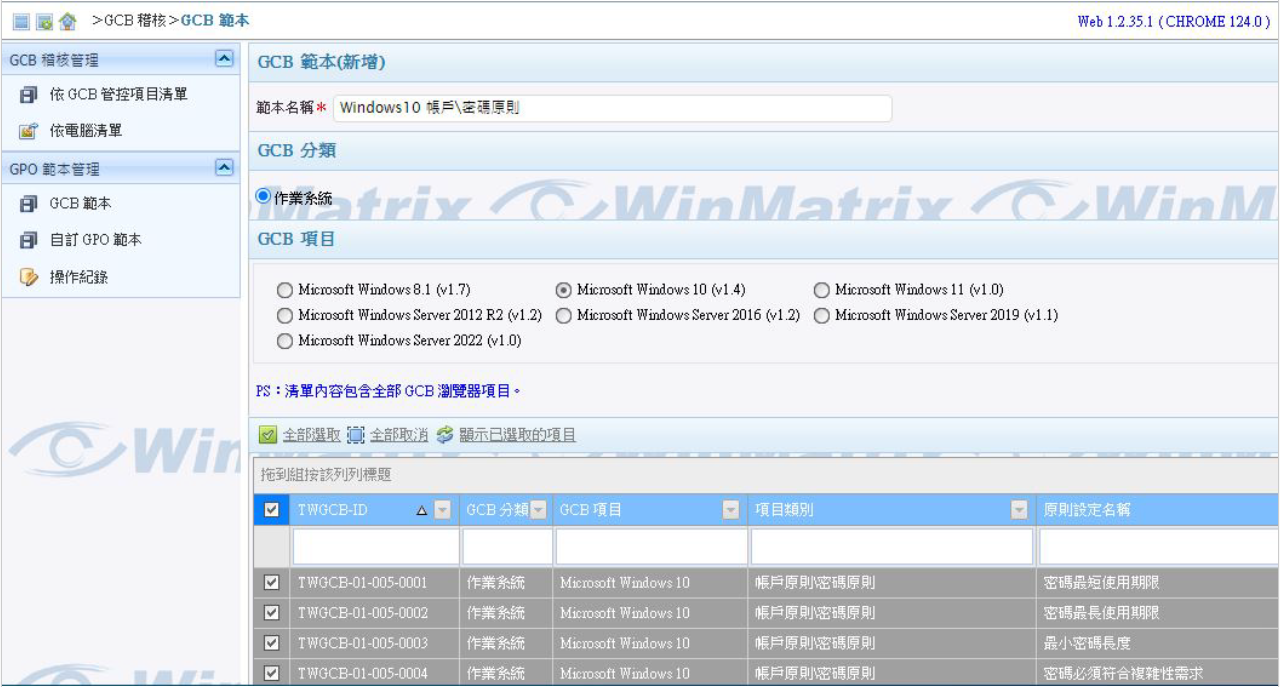Image resolution: width=1280 pixels, height=687 pixels.
Task: Click cell 密碼必須符合複雜性需求
Action: (x=1123, y=673)
